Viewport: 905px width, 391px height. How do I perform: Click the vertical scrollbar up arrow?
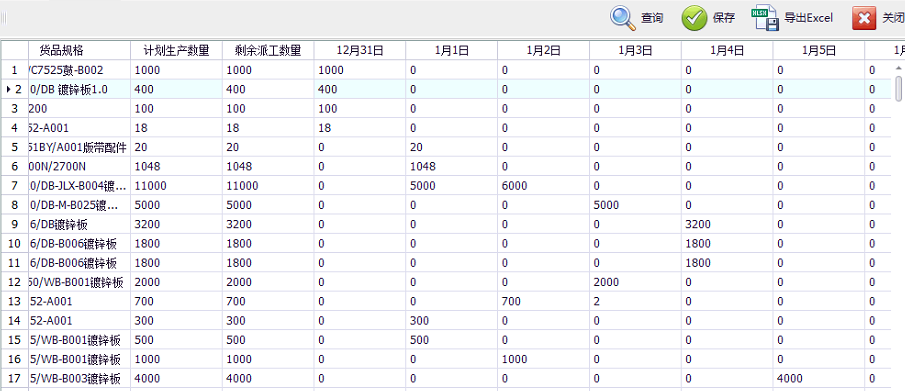click(898, 68)
